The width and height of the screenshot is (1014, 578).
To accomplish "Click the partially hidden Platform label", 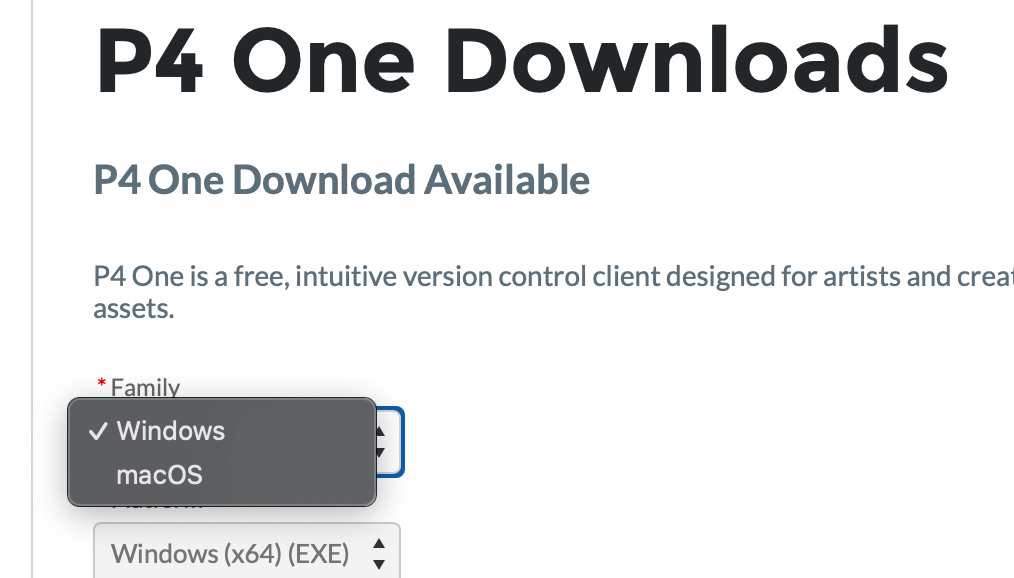I will 156,508.
